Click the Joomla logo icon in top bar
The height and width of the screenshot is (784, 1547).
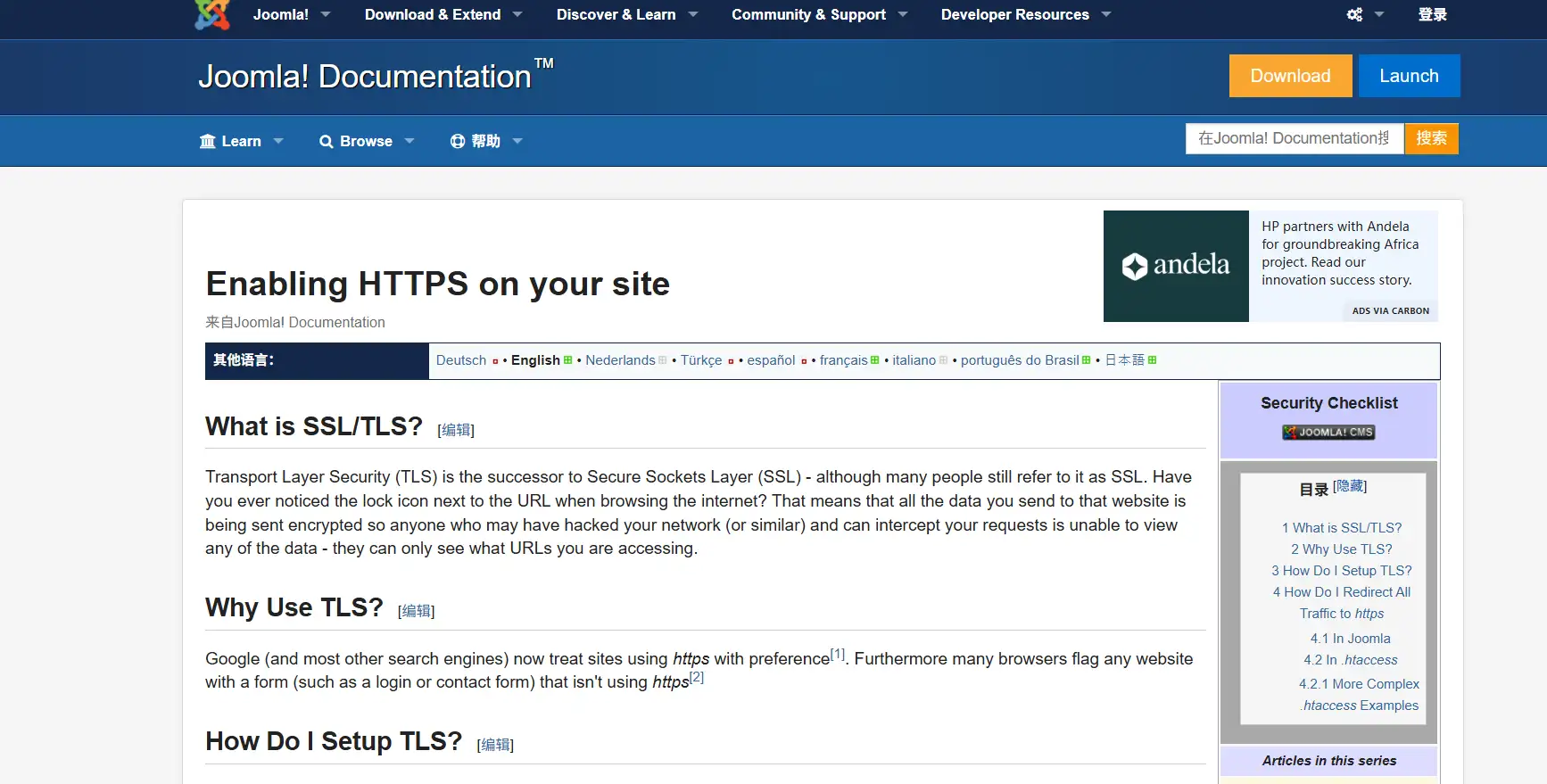pos(212,14)
